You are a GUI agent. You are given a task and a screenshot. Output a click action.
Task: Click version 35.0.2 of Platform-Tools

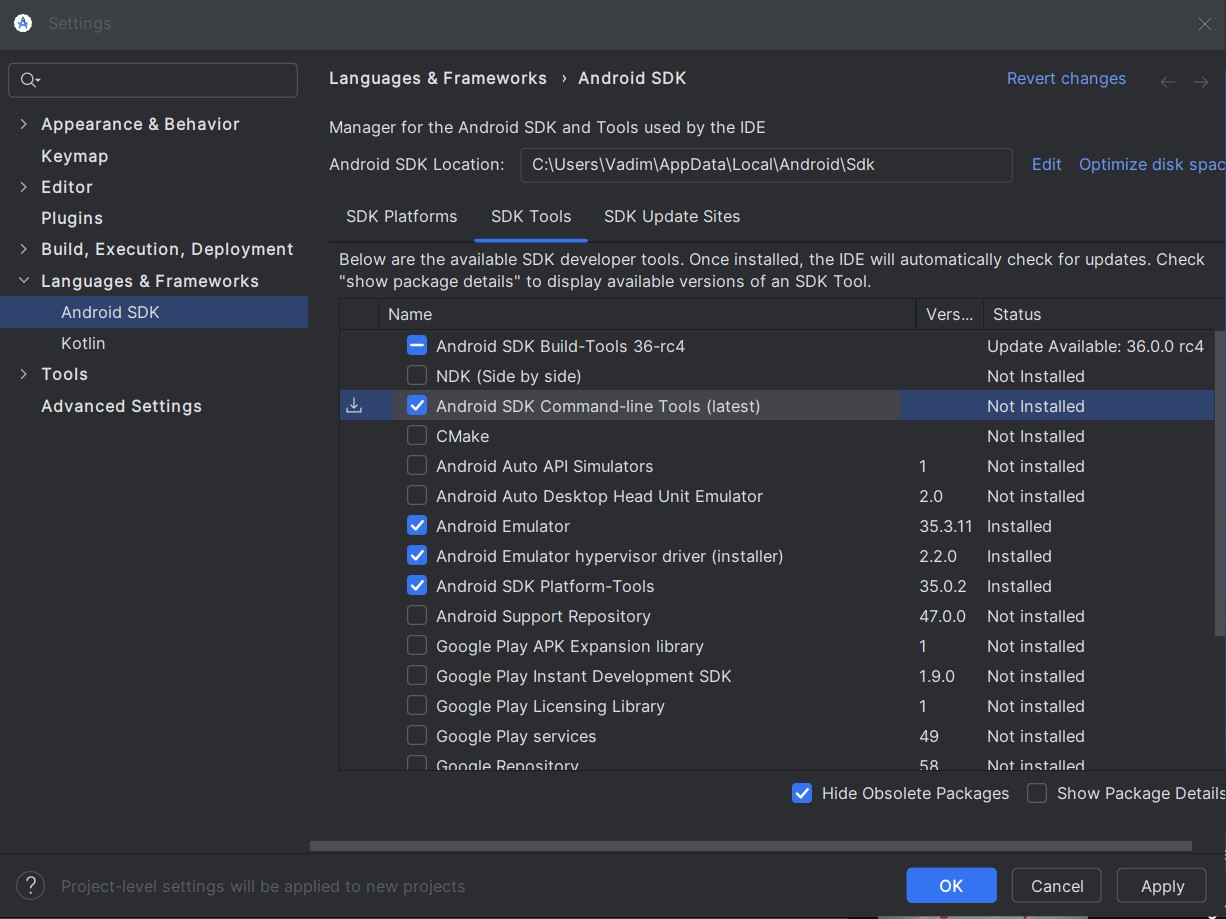[944, 586]
